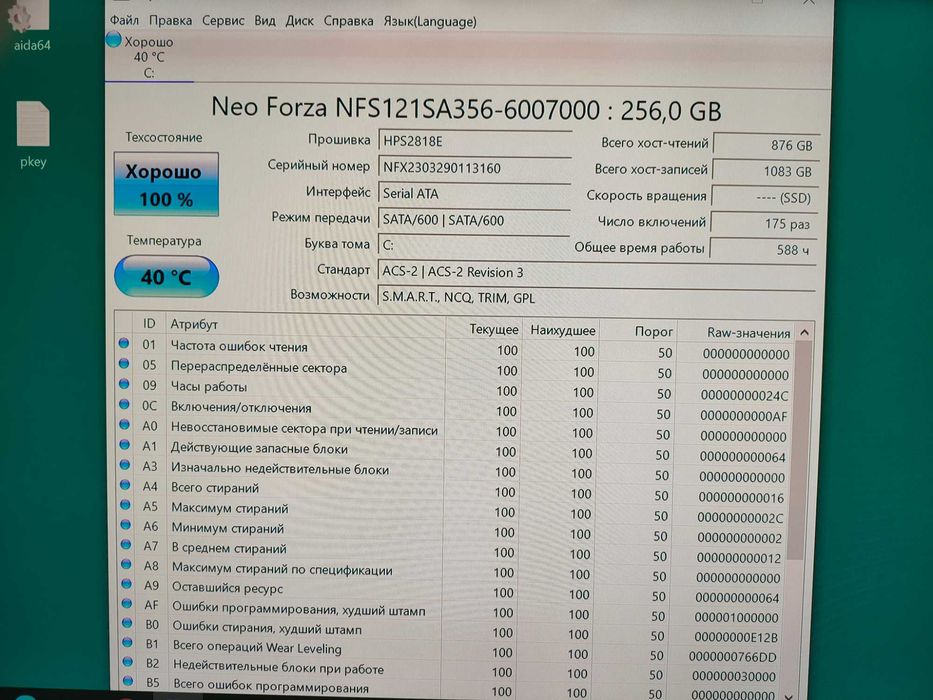Click the serial number field NFX2303290113160
933x700 pixels.
coord(475,168)
